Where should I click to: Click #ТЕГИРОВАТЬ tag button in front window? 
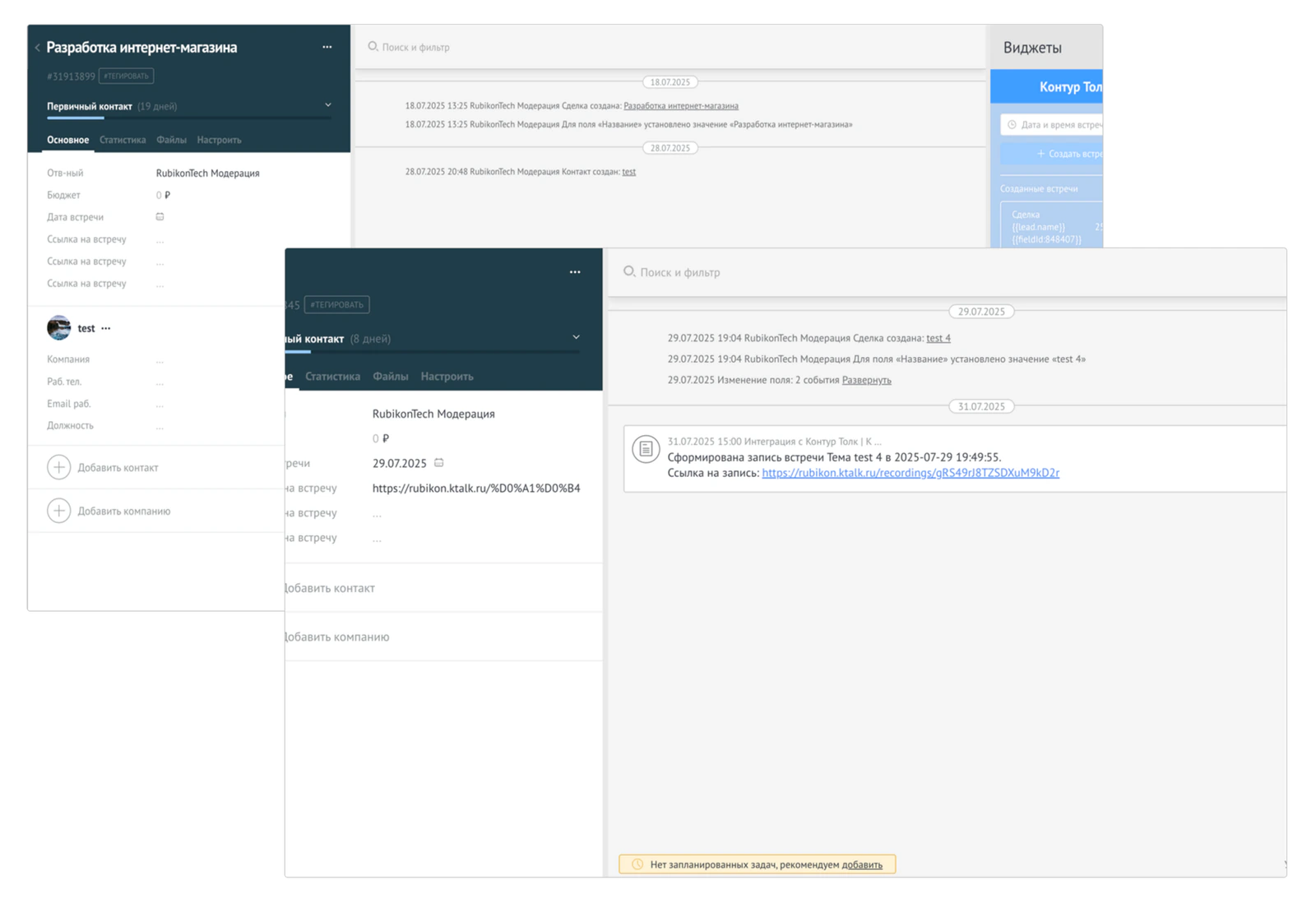(x=336, y=304)
